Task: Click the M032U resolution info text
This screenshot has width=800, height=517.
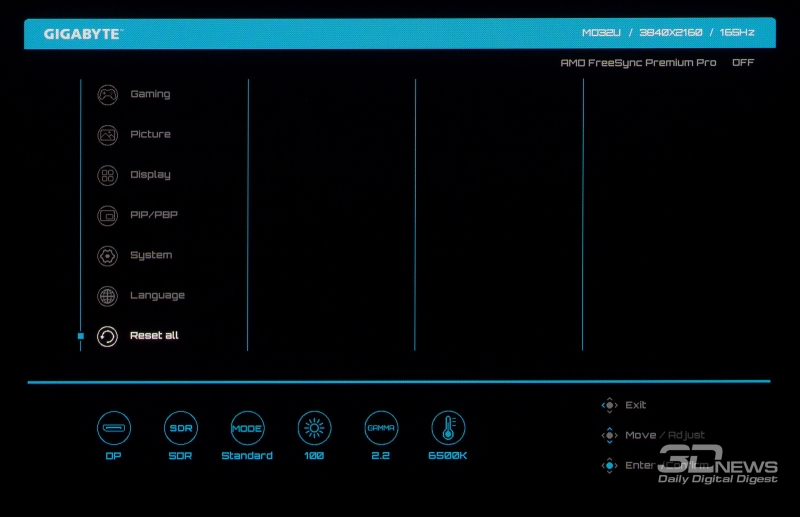Action: pyautogui.click(x=668, y=33)
